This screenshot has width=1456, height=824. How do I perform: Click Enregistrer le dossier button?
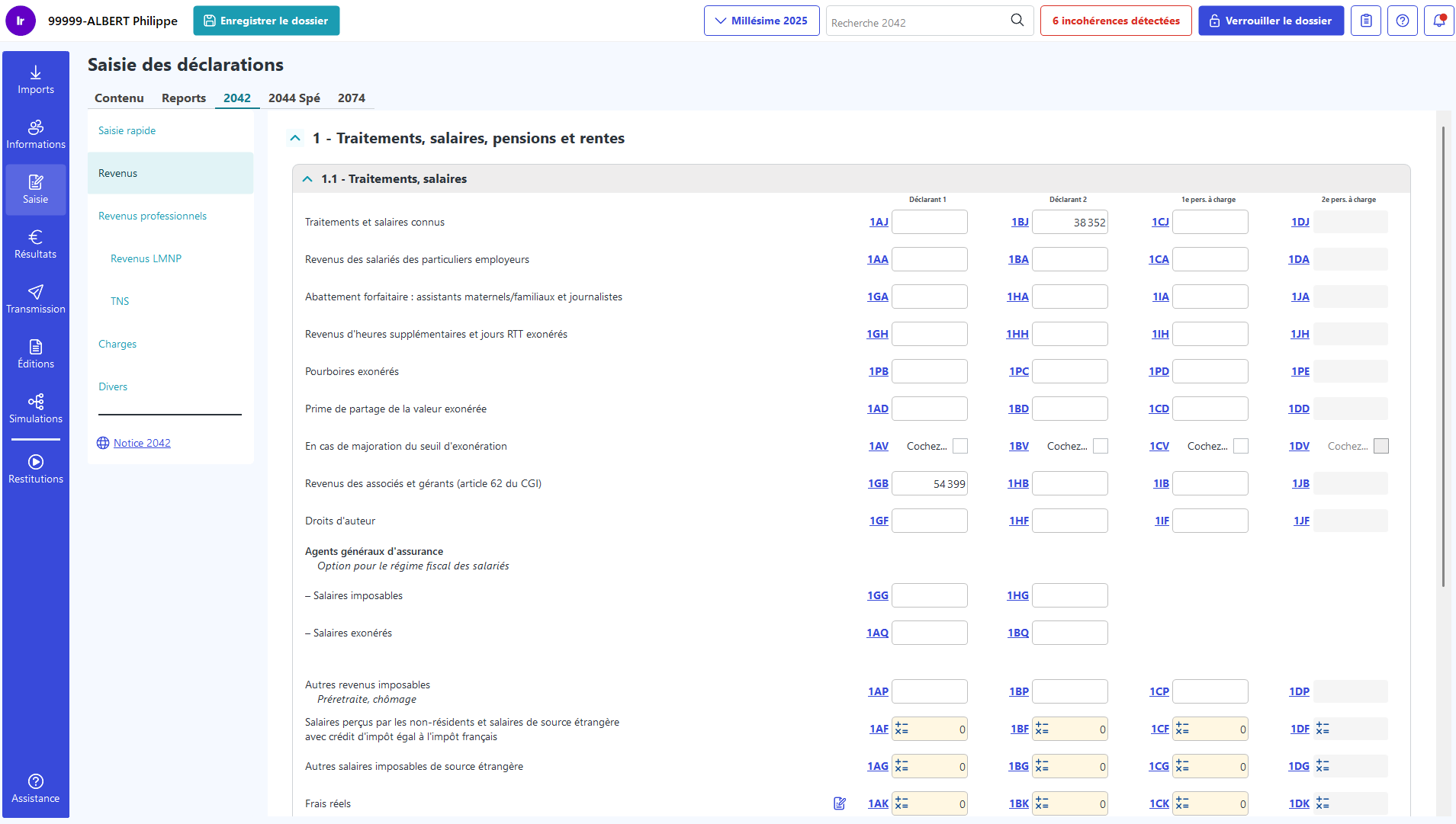(x=266, y=21)
